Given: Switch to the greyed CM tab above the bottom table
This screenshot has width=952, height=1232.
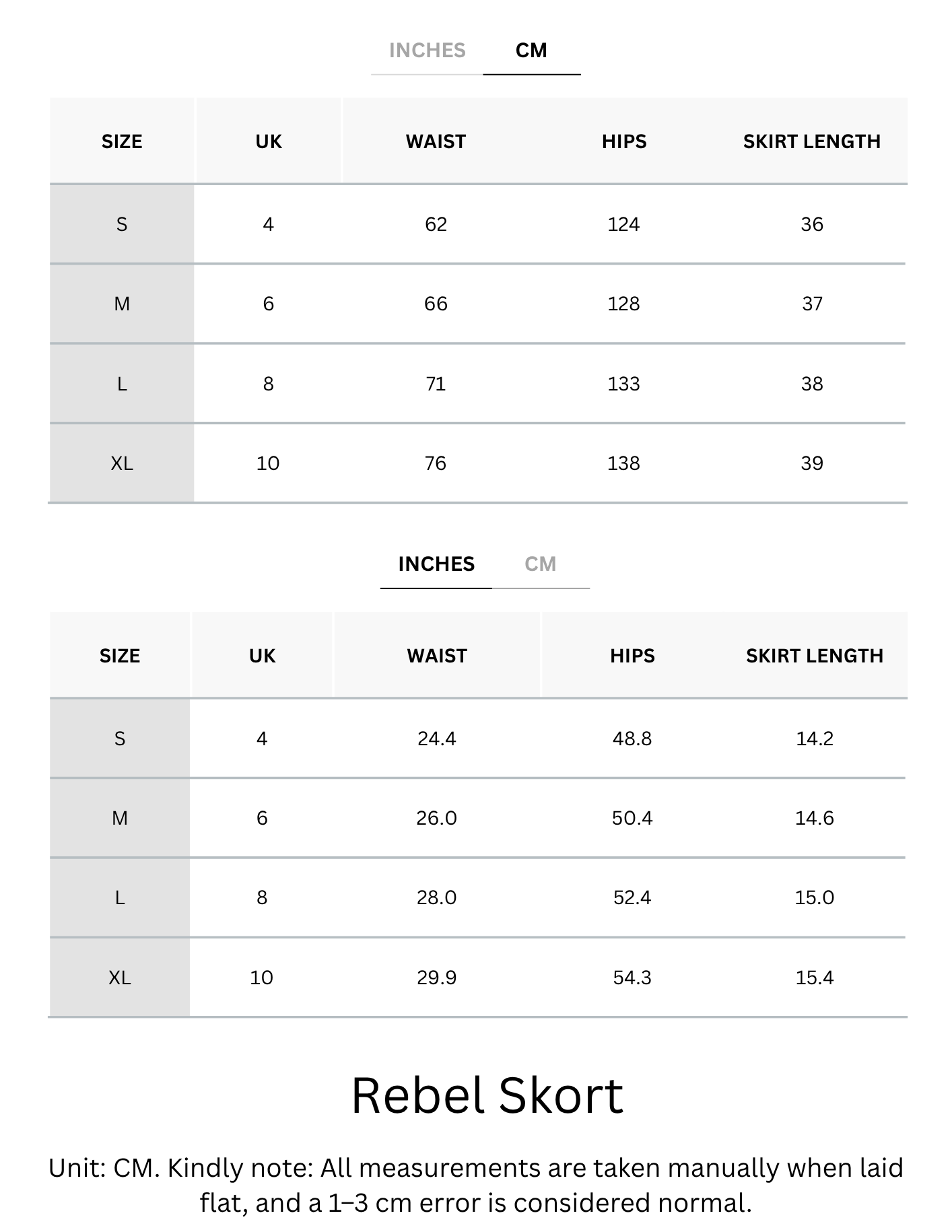Looking at the screenshot, I should [x=540, y=564].
